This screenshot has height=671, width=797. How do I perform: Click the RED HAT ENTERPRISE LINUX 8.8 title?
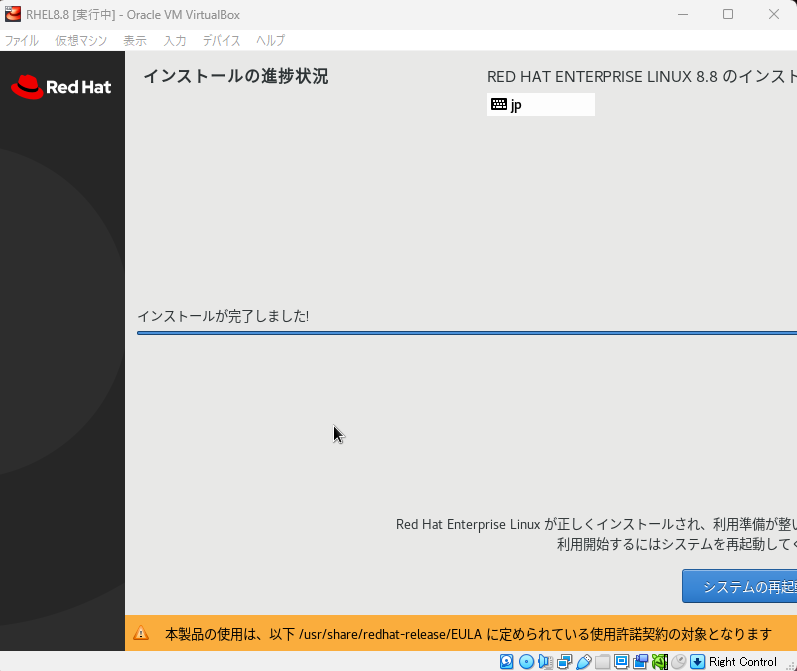tap(642, 77)
